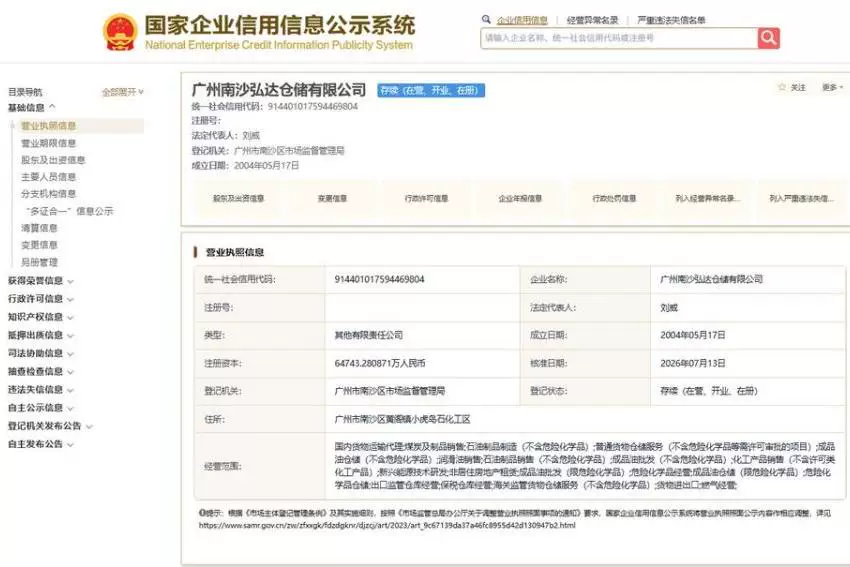Click the 目录导航 heading
The width and height of the screenshot is (850, 567).
click(25, 92)
